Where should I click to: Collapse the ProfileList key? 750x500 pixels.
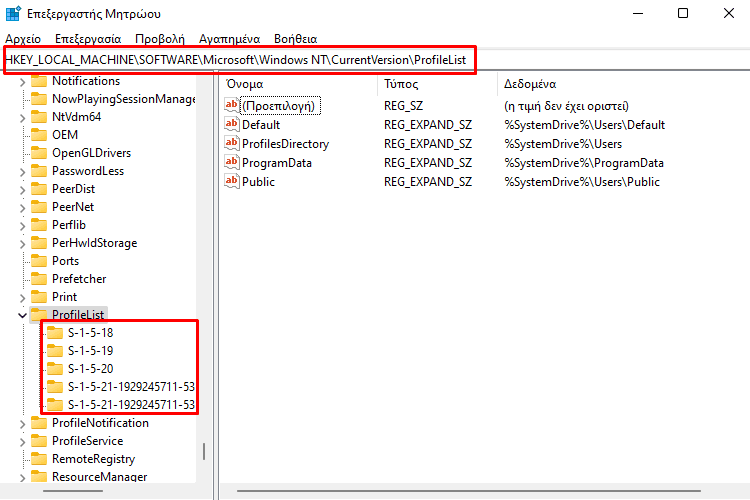pyautogui.click(x=22, y=315)
